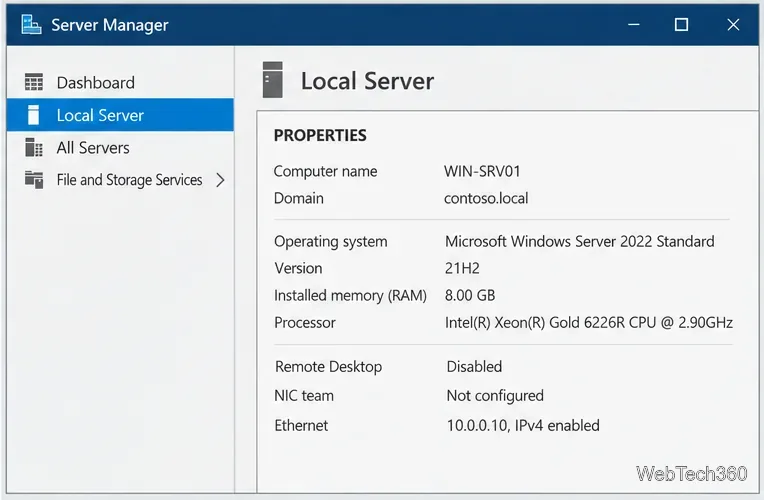Viewport: 764px width, 500px height.
Task: Click the PROPERTIES heading
Action: tap(320, 135)
